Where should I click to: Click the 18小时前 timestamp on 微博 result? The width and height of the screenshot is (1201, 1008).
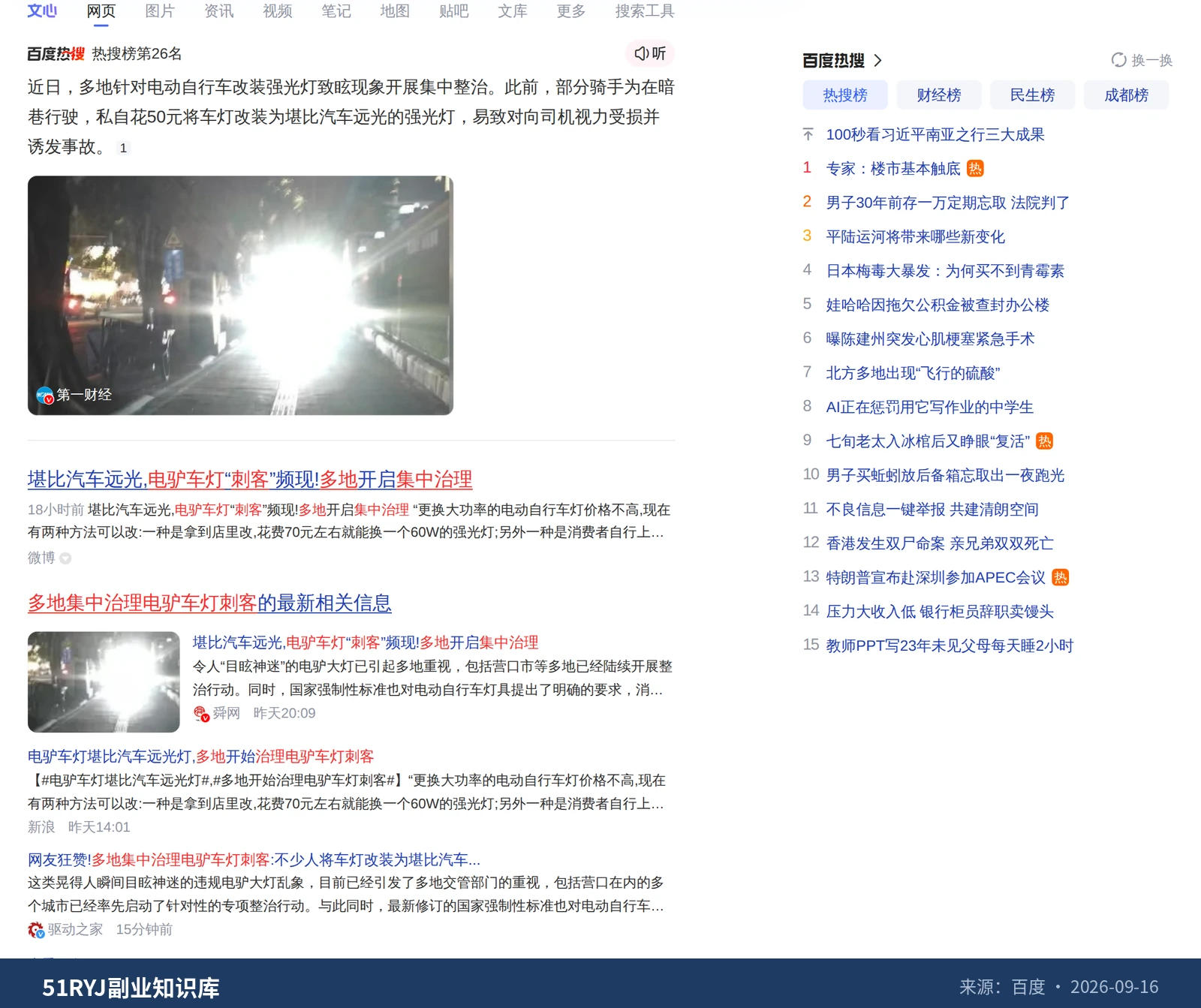(x=56, y=510)
